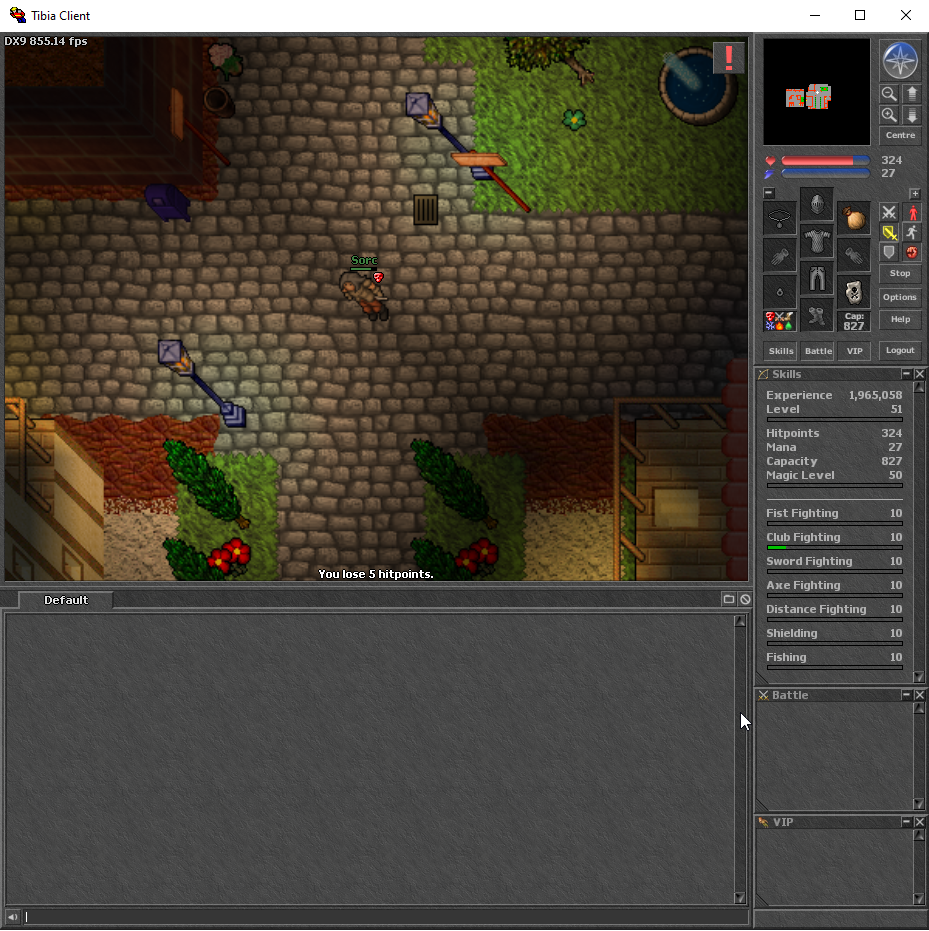Open the brown bag container slot
Image resolution: width=929 pixels, height=931 pixels.
854,218
